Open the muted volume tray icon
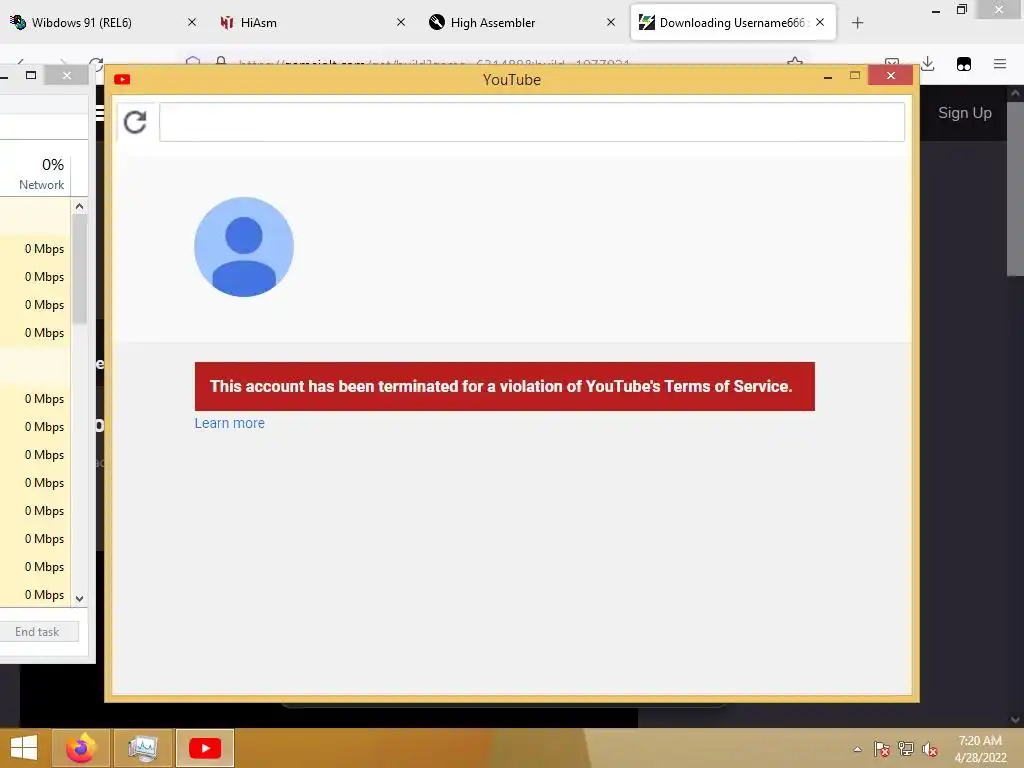This screenshot has height=768, width=1024. pyautogui.click(x=930, y=749)
